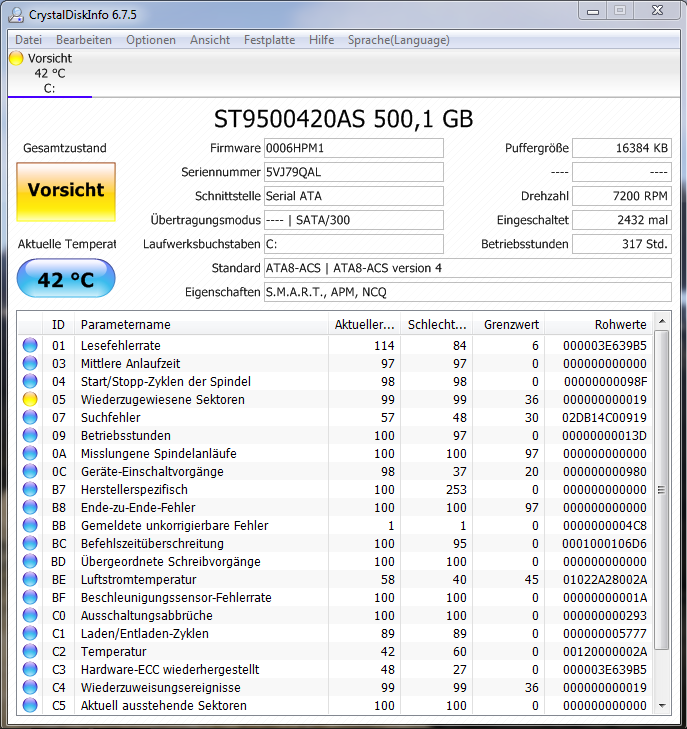Click the status dot for Mittlere Anlaufzeit
This screenshot has width=687, height=729.
(30, 363)
